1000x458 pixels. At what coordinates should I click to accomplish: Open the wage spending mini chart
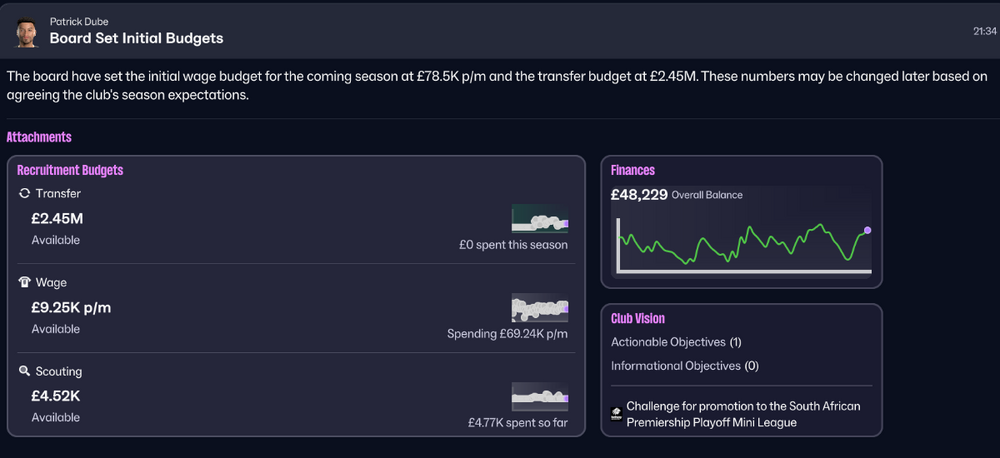tap(540, 307)
